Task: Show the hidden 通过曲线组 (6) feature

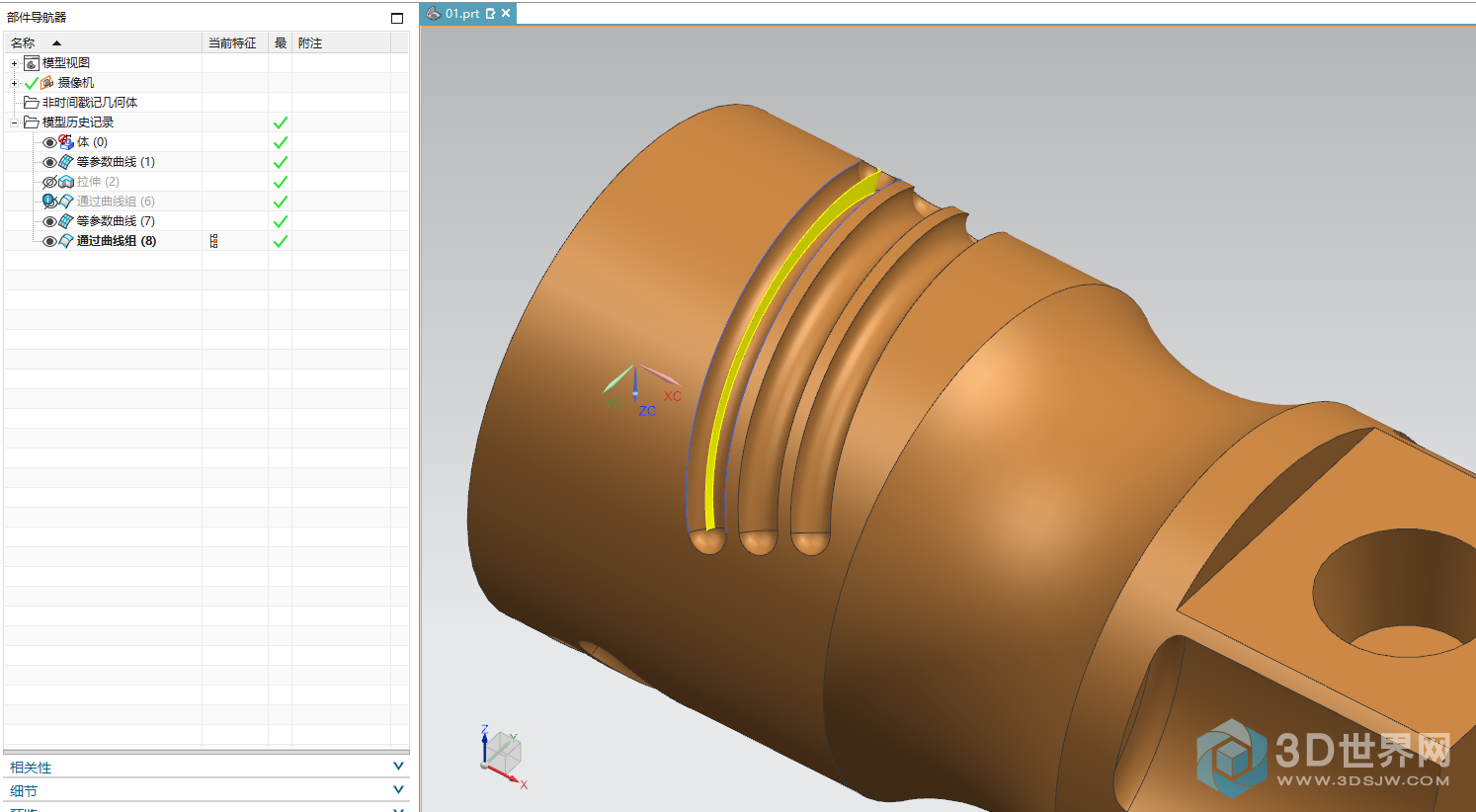Action: point(49,202)
